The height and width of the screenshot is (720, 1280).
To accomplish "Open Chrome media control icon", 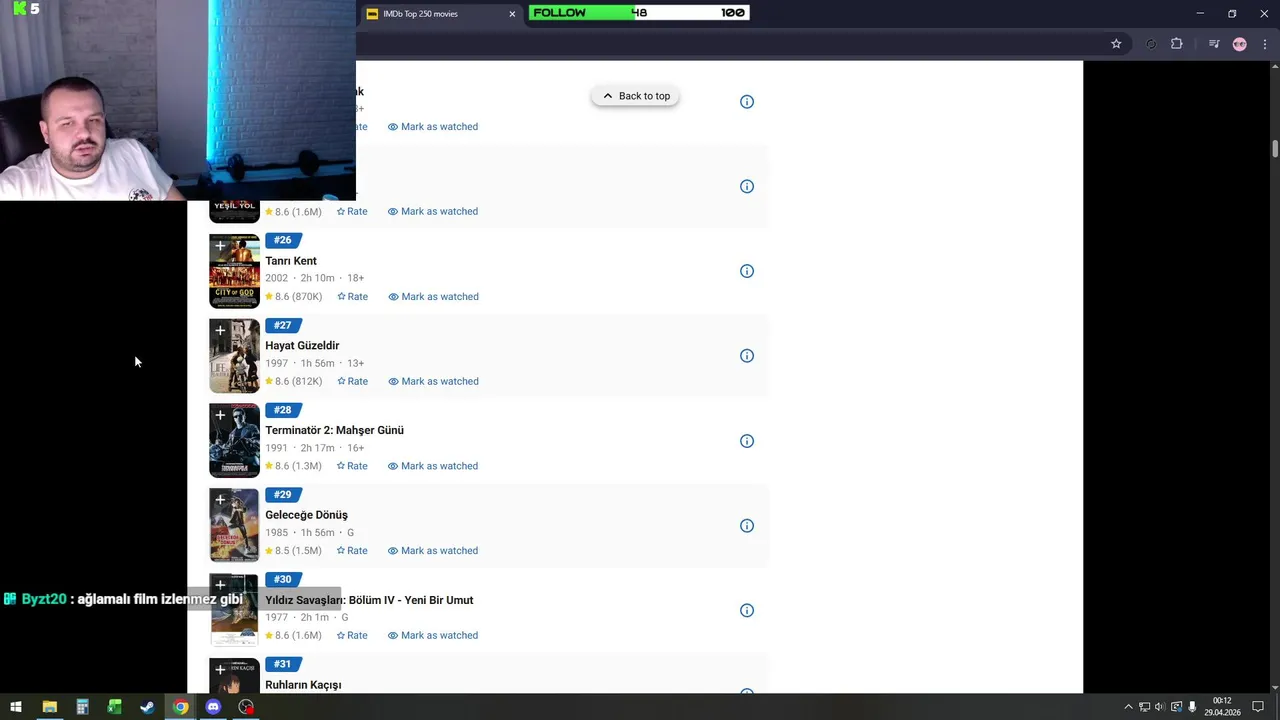I will pyautogui.click(x=1214, y=44).
